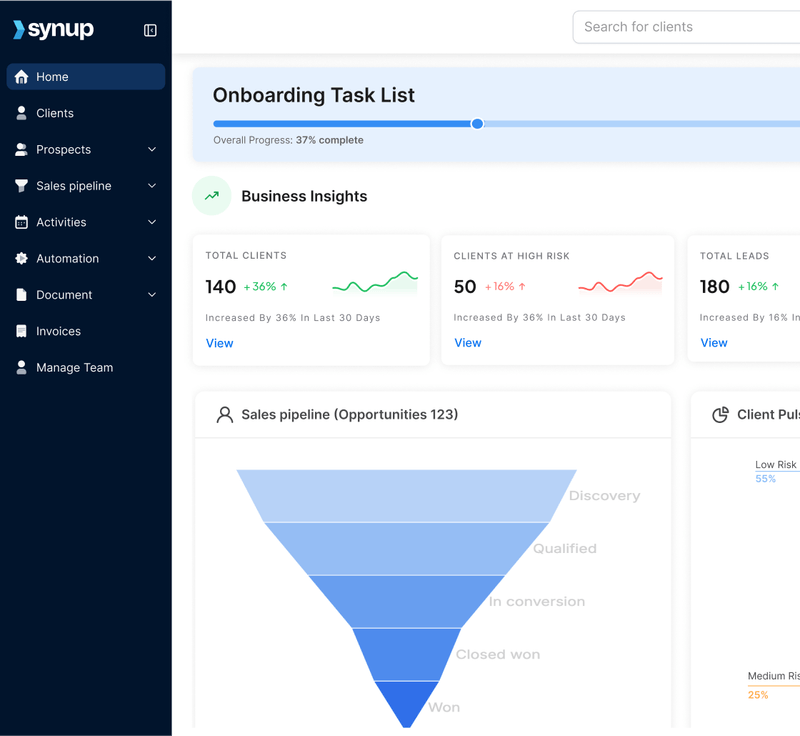Click View under Clients at High Risk
The height and width of the screenshot is (736, 800).
click(x=467, y=343)
